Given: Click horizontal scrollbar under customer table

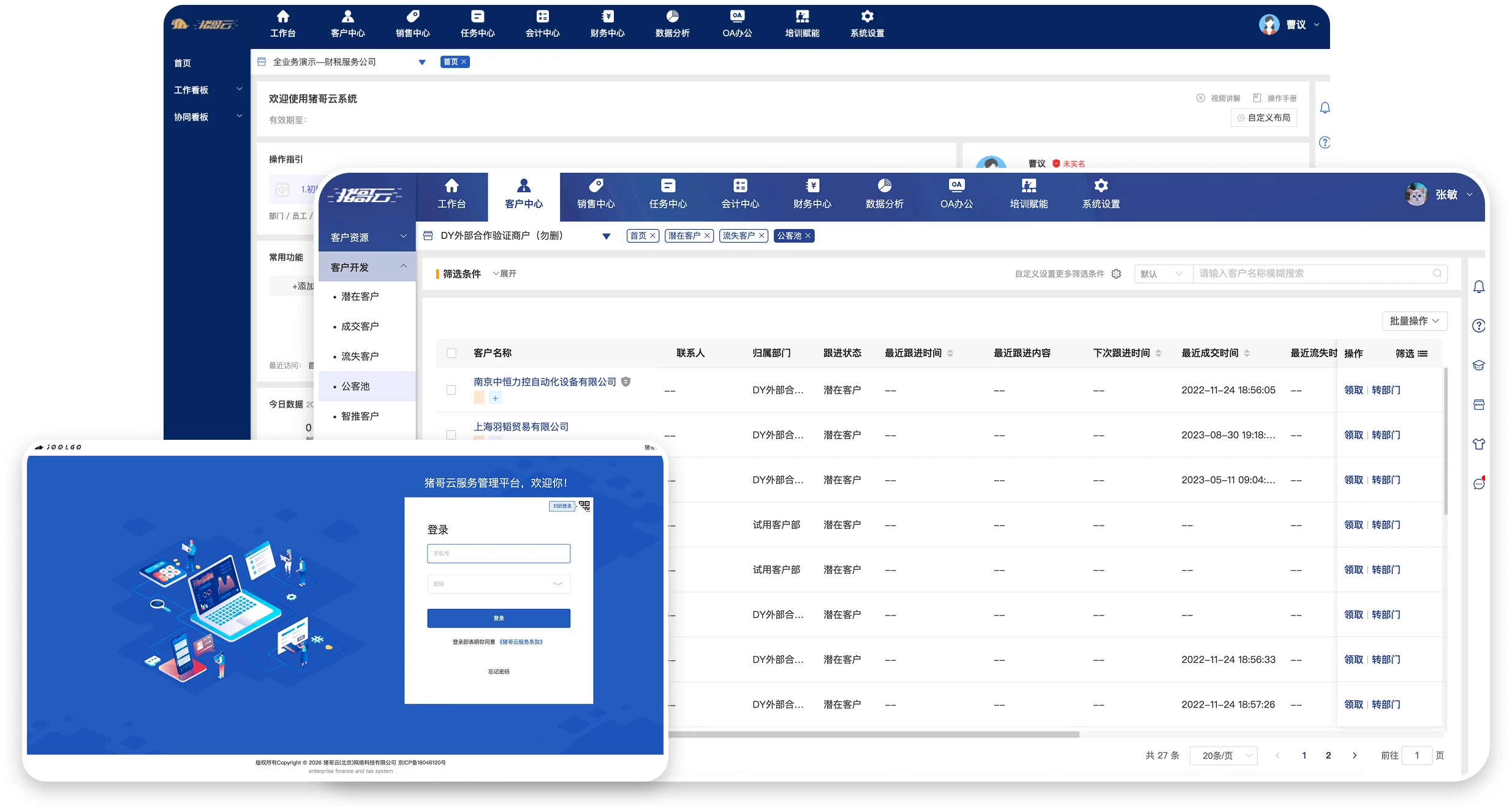Looking at the screenshot, I should pos(874,734).
